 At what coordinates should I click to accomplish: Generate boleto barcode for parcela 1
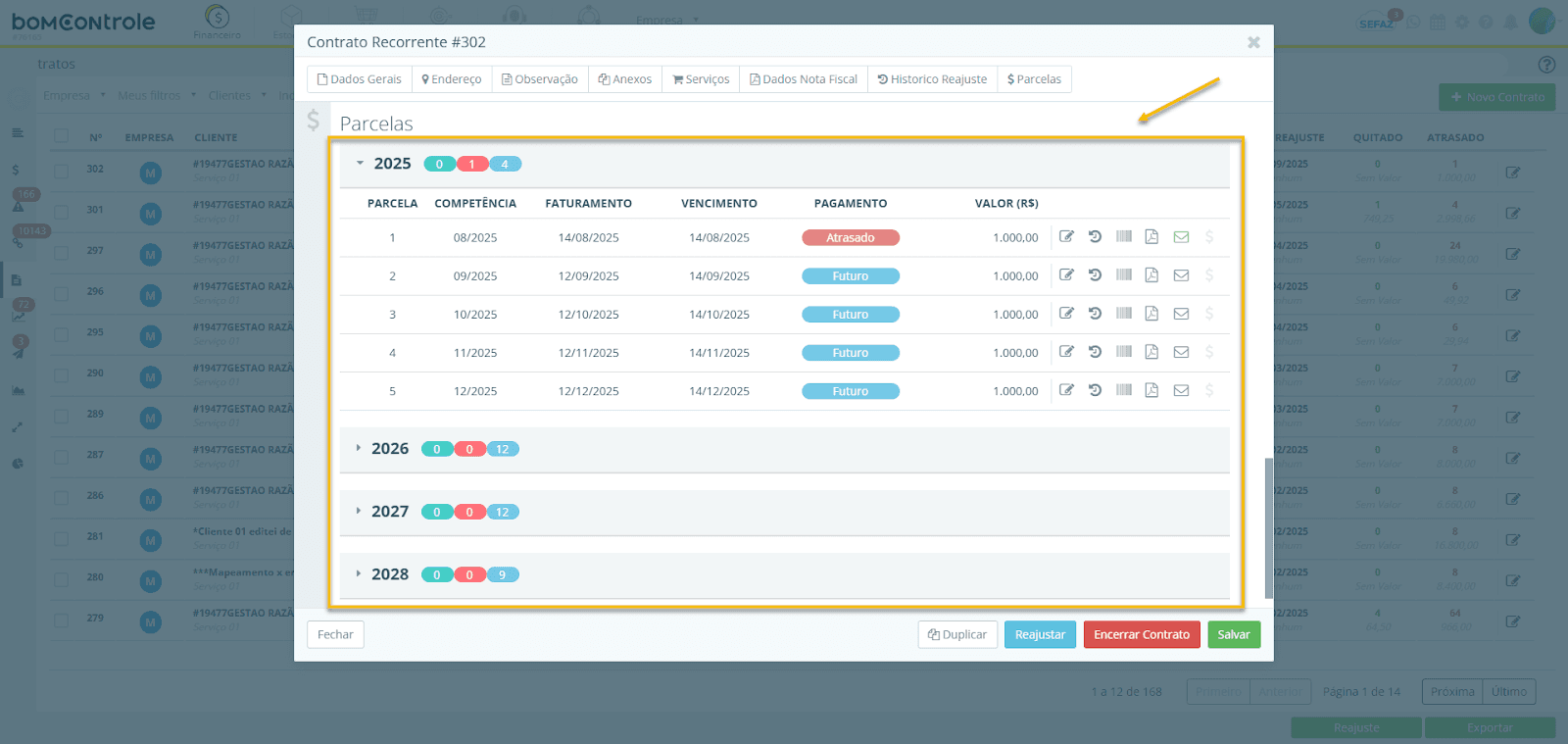pyautogui.click(x=1124, y=236)
